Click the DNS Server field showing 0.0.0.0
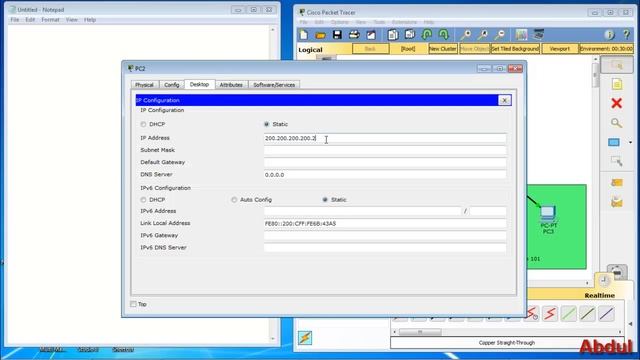640x360 pixels. click(385, 175)
